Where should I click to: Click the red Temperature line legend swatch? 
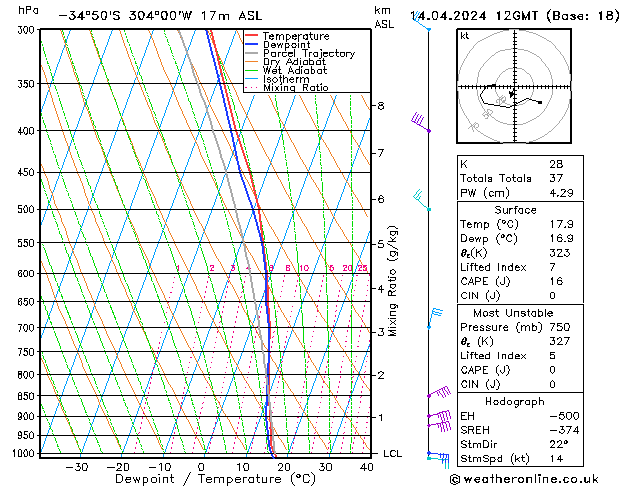251,36
